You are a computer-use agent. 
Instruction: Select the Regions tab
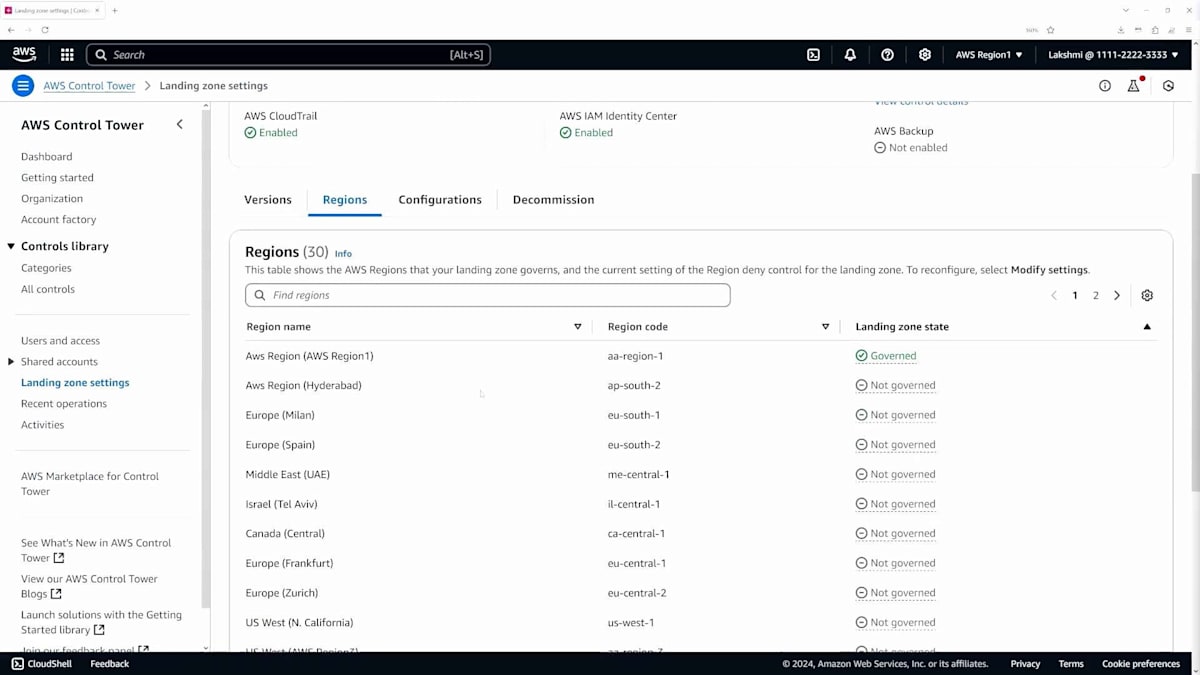(345, 200)
